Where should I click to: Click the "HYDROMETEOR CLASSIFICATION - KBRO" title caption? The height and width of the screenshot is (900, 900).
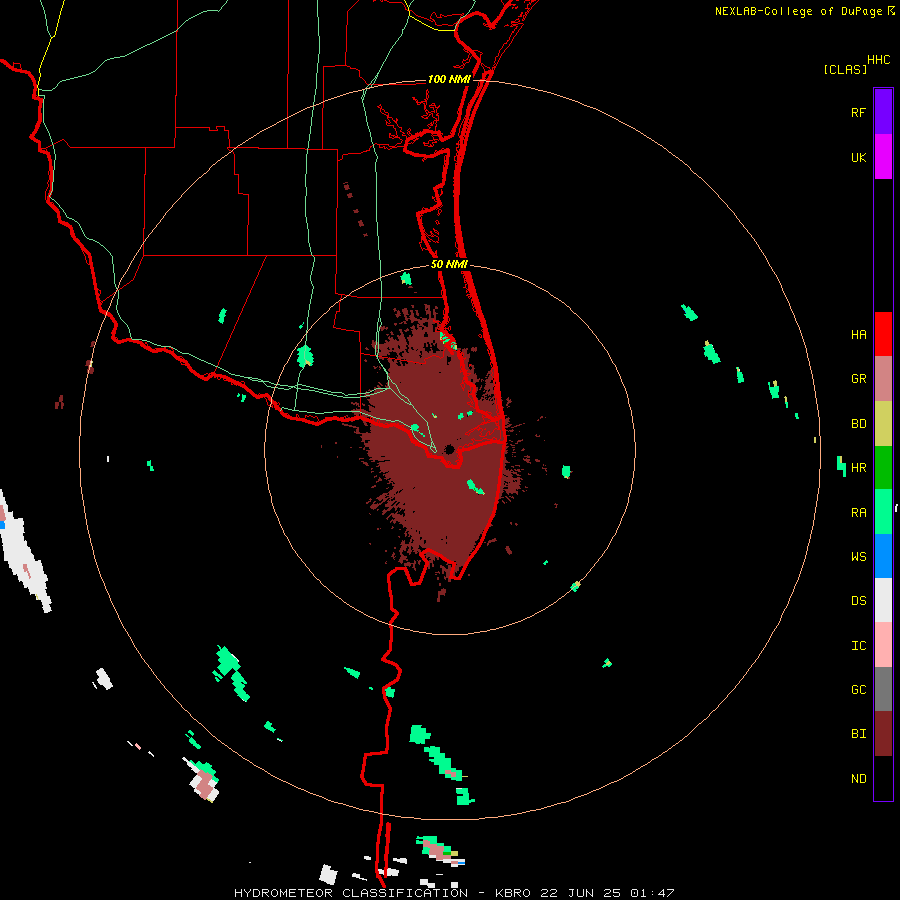(x=382, y=893)
